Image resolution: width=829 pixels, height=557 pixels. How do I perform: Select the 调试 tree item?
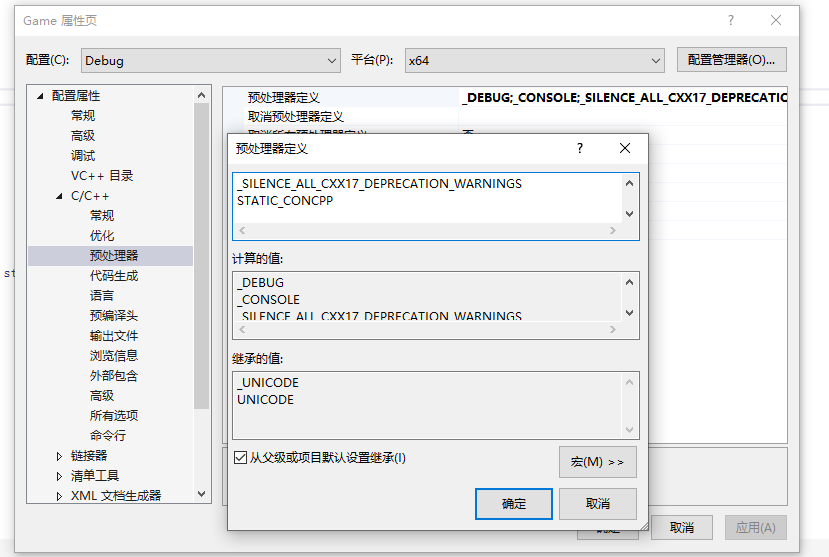click(83, 156)
